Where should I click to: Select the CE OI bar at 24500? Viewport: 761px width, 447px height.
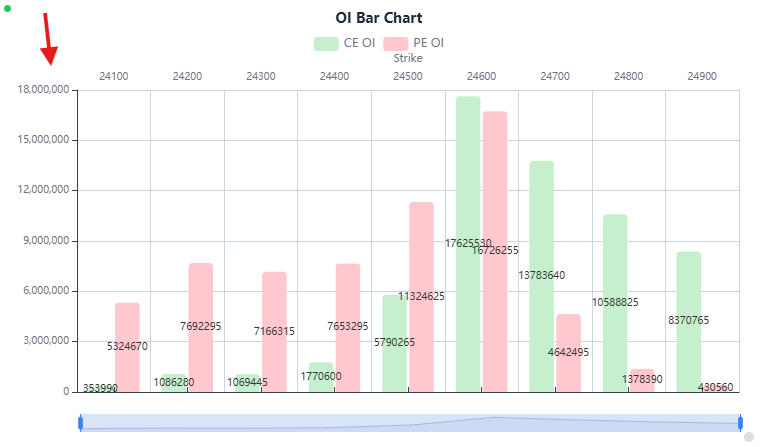[395, 343]
